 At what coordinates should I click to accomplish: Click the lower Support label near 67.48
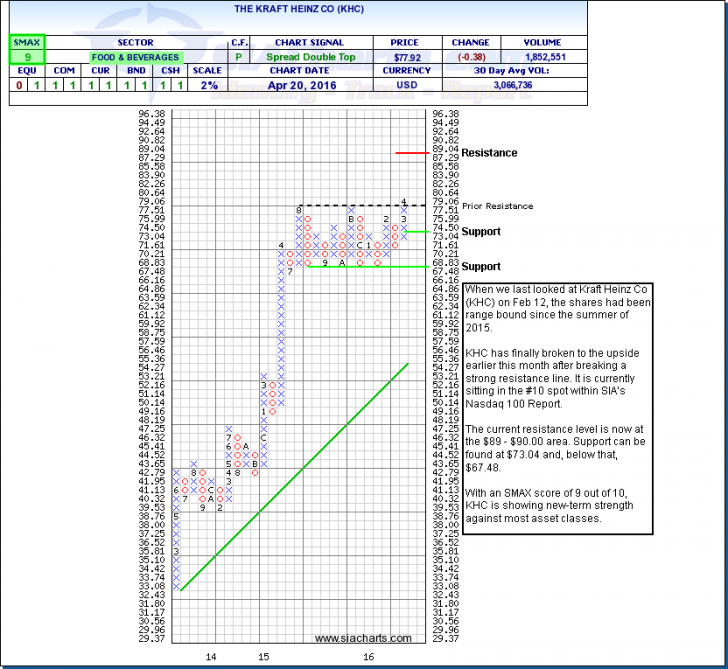[x=481, y=267]
